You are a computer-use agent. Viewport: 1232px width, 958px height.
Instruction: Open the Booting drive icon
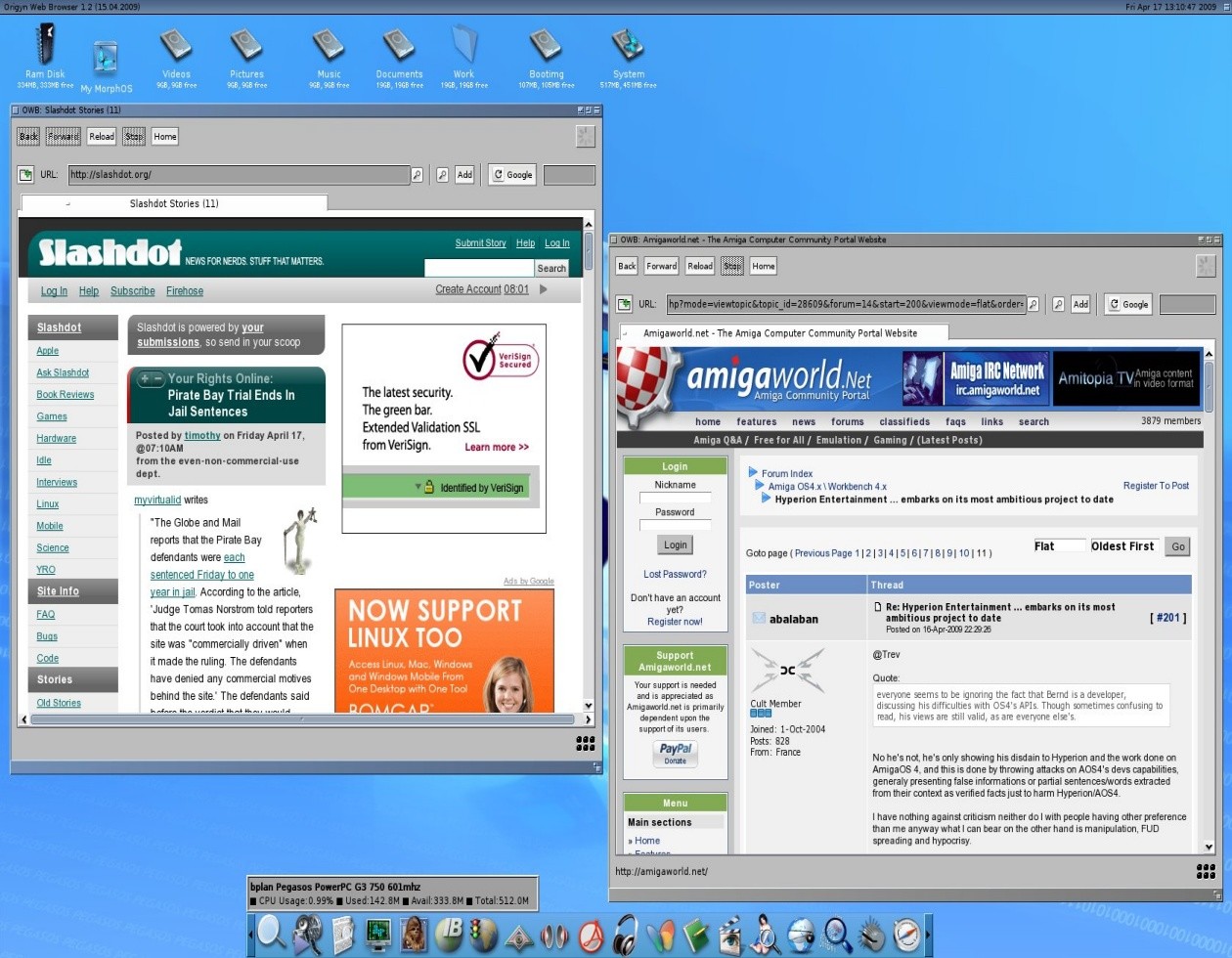(x=546, y=46)
